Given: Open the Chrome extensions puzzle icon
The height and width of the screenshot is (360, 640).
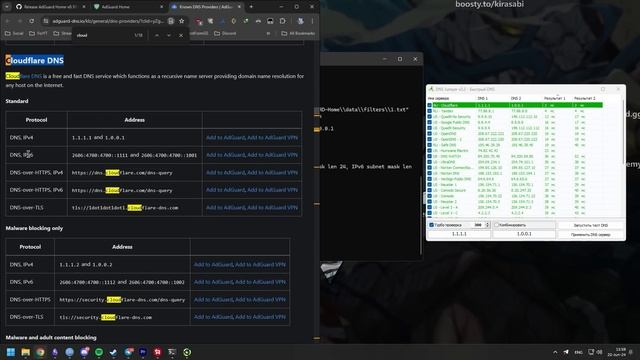Looking at the screenshot, I should tap(282, 21).
